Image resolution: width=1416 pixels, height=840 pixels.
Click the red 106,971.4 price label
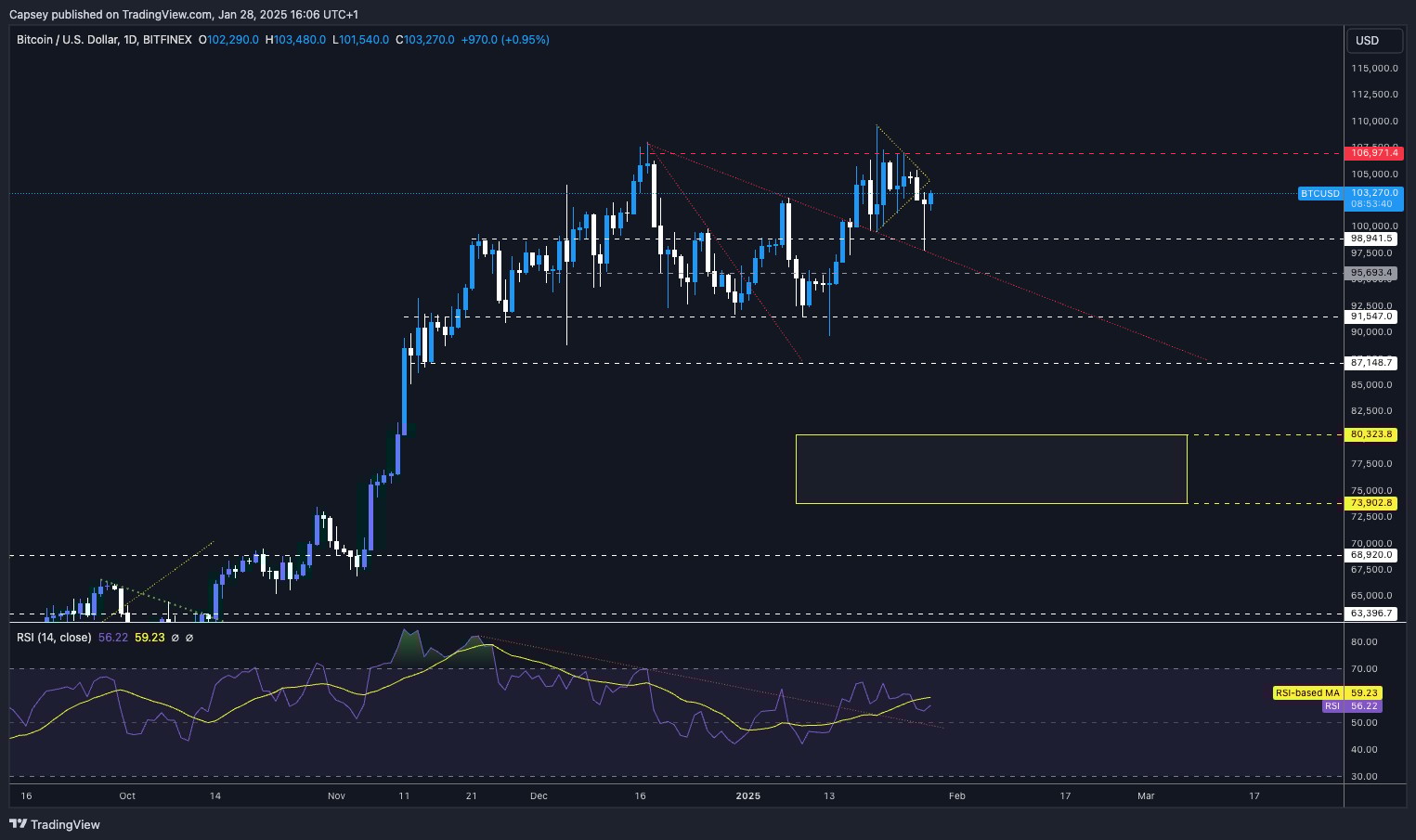tap(1373, 153)
